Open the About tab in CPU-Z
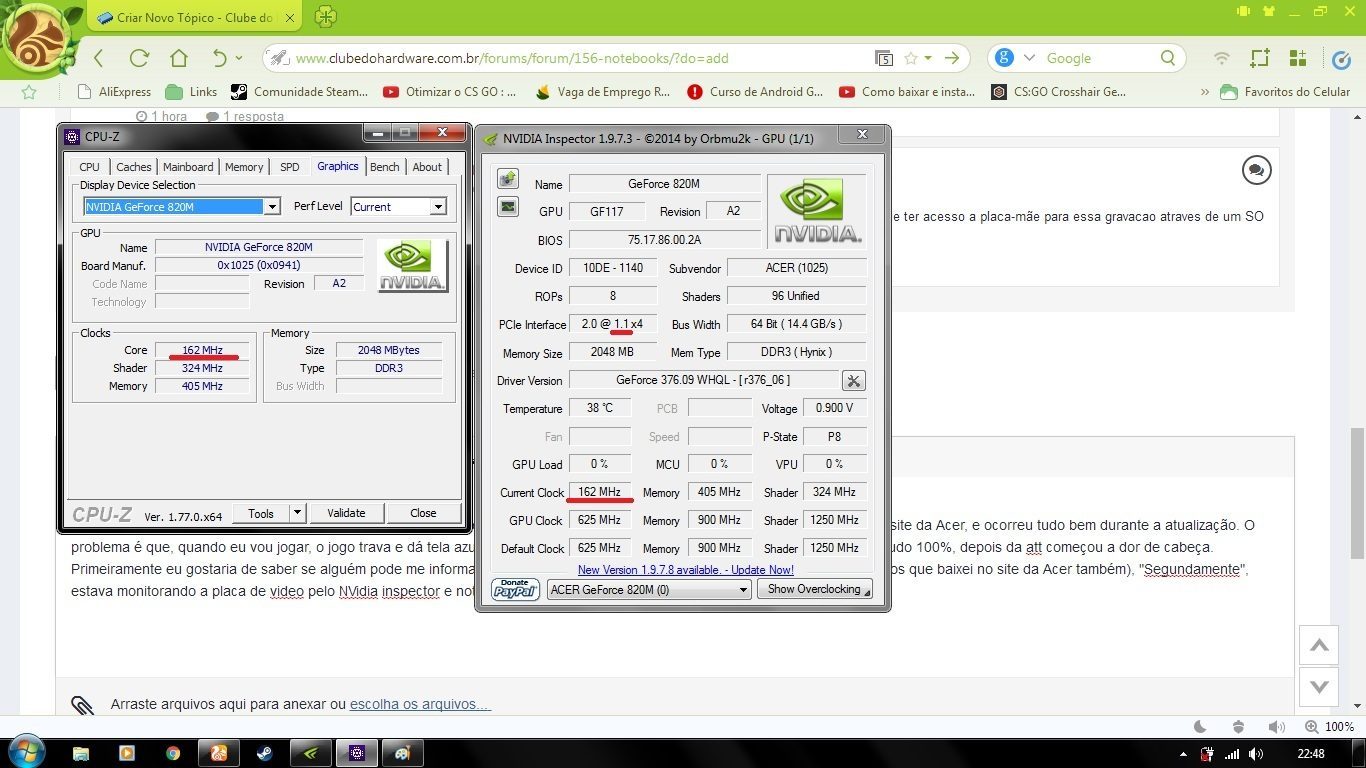Screen dimensions: 1366x768 tap(427, 167)
